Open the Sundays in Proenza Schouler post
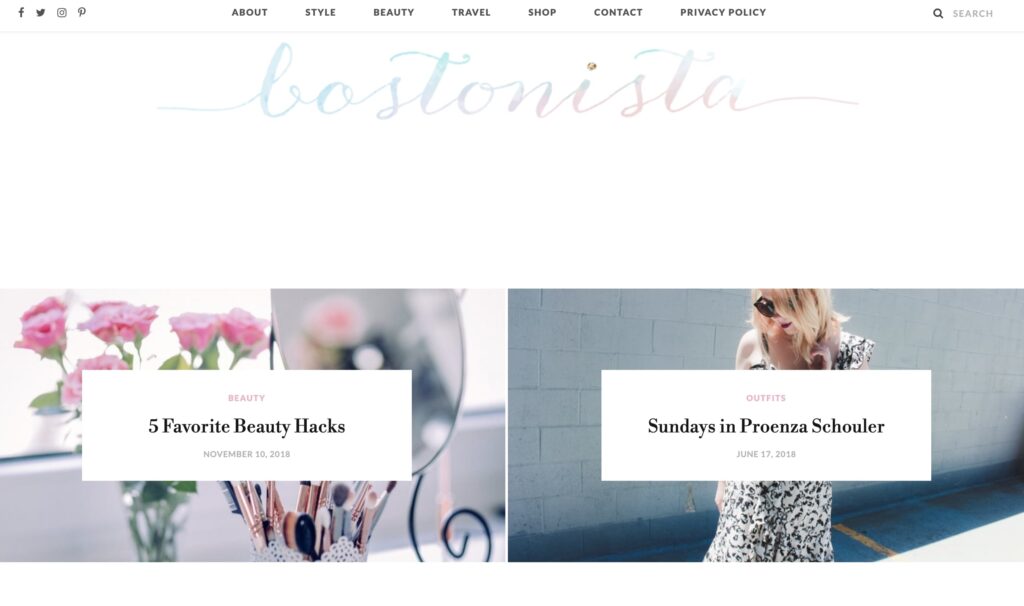The image size is (1024, 606). (766, 426)
